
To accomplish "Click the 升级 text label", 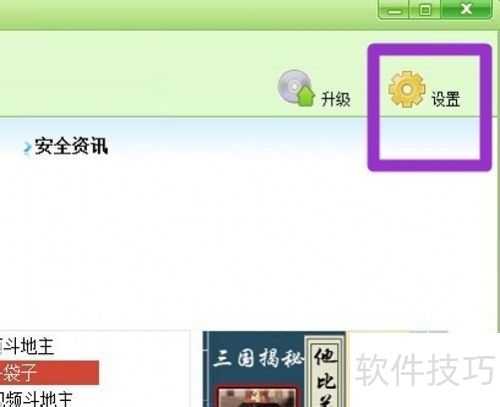I will [x=336, y=99].
